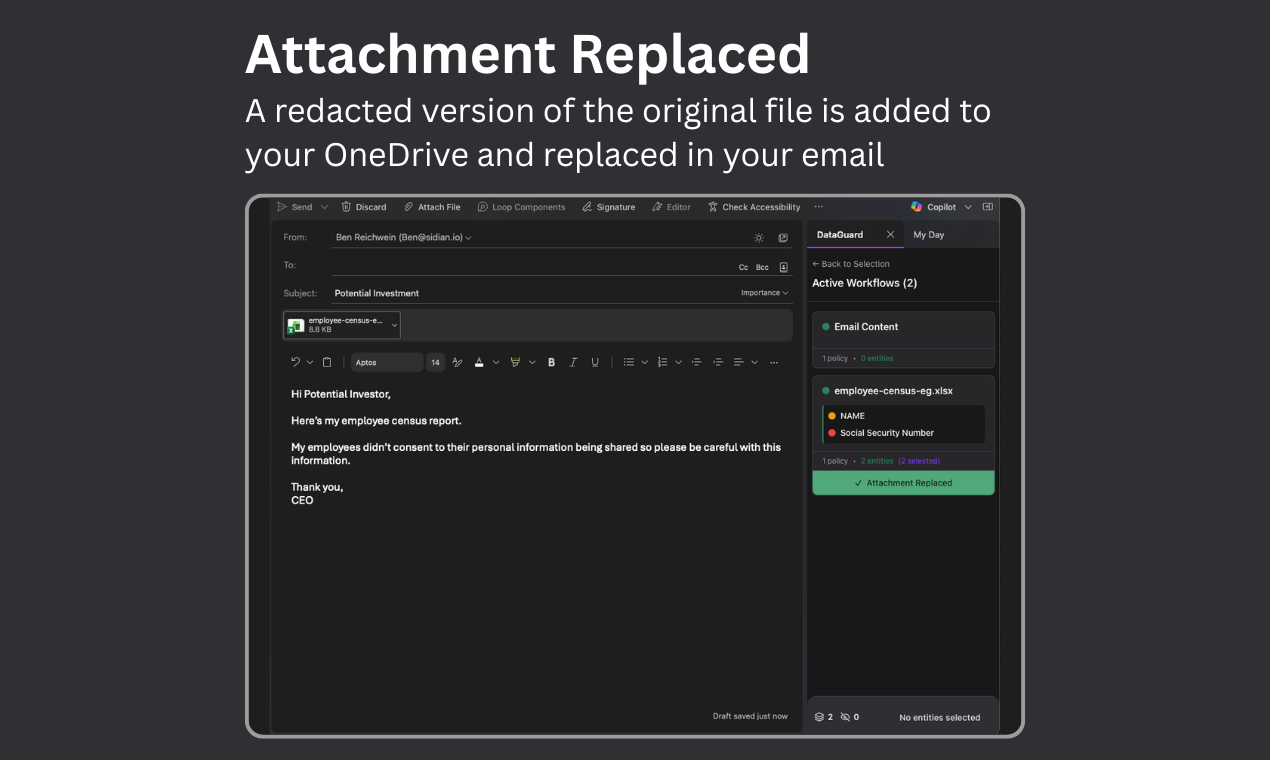Toggle underline formatting

pyautogui.click(x=595, y=361)
